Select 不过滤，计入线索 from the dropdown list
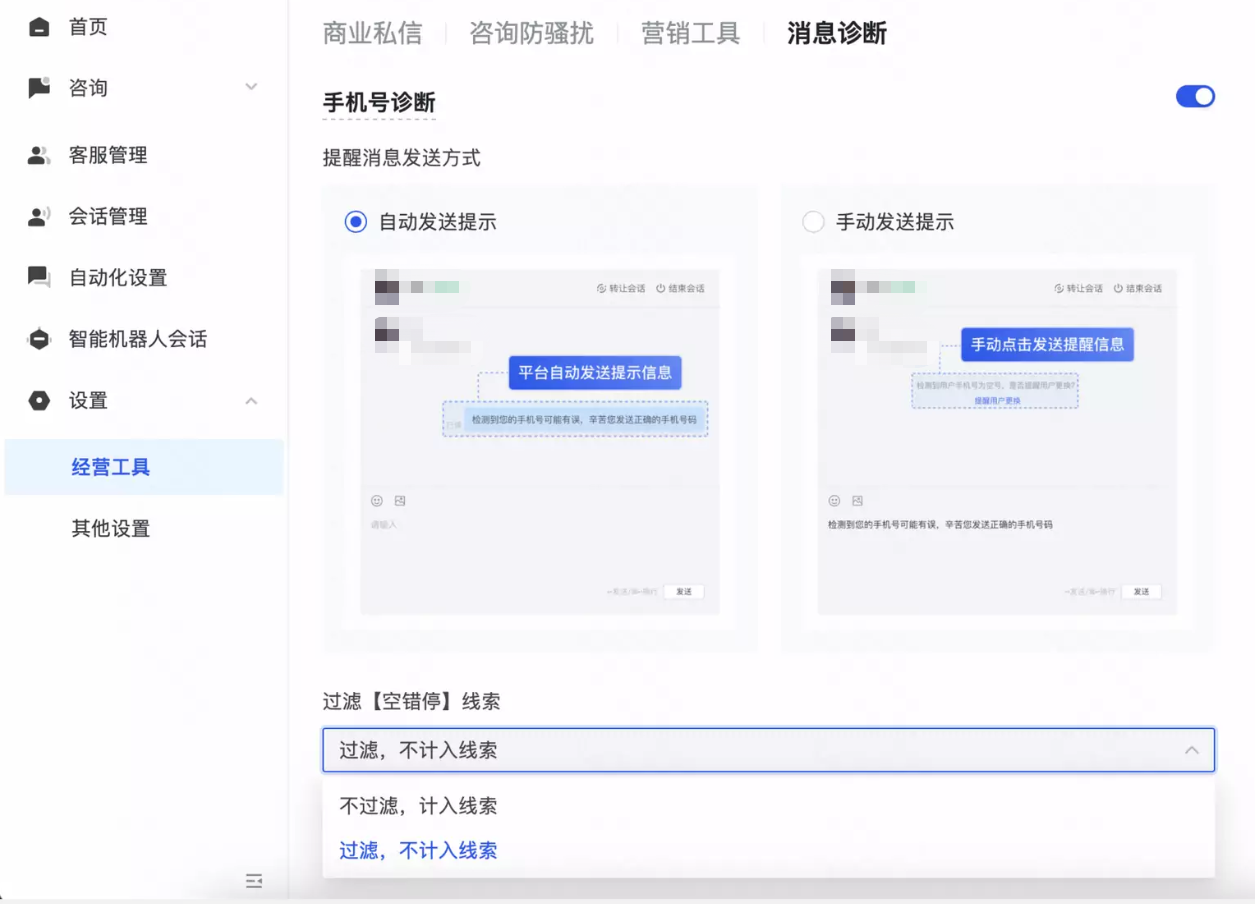The image size is (1255, 904). (x=417, y=806)
